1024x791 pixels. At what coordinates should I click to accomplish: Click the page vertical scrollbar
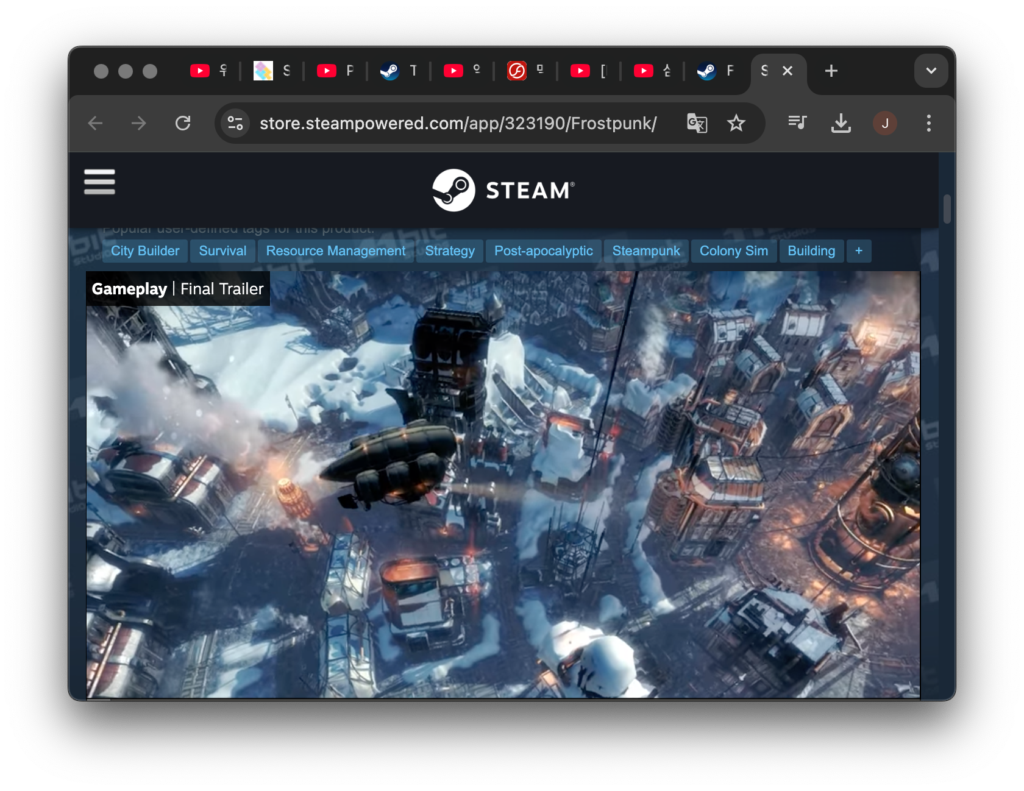pos(946,208)
